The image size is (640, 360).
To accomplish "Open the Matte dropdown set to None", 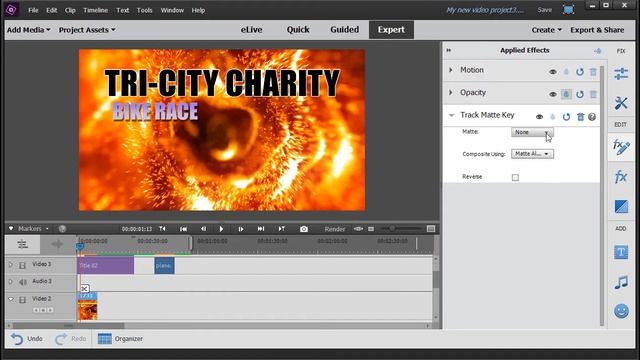I will [x=532, y=132].
